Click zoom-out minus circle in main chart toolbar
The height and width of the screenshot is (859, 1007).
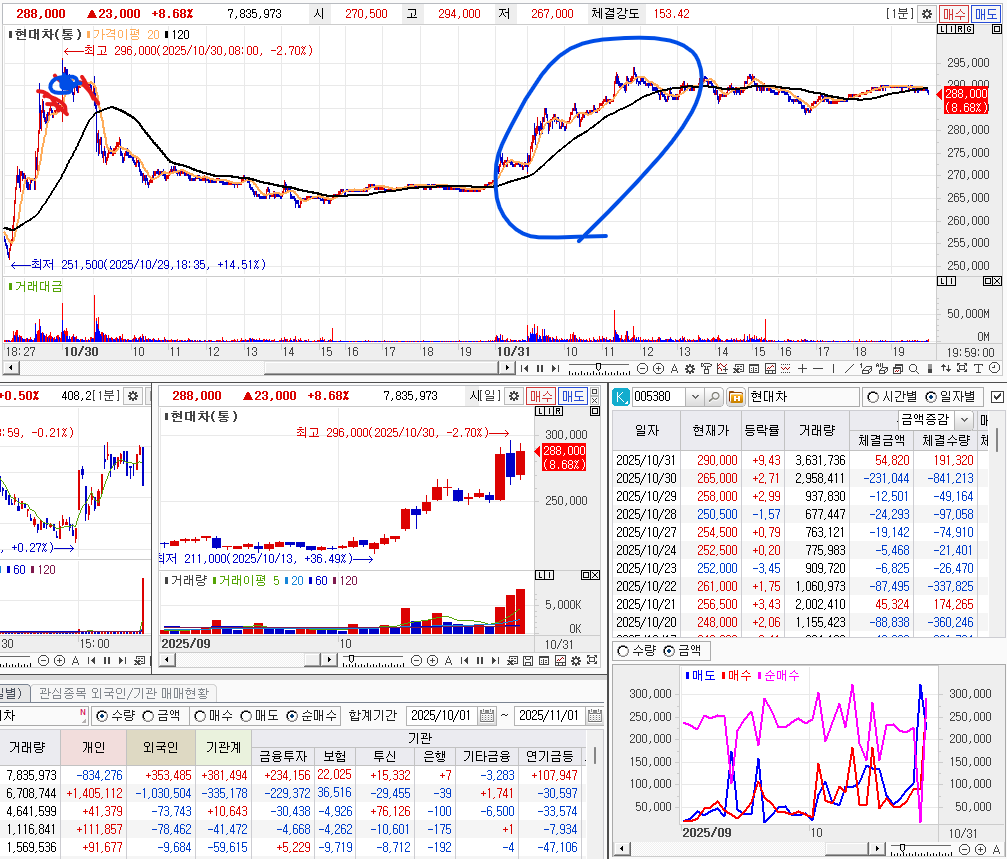point(642,369)
